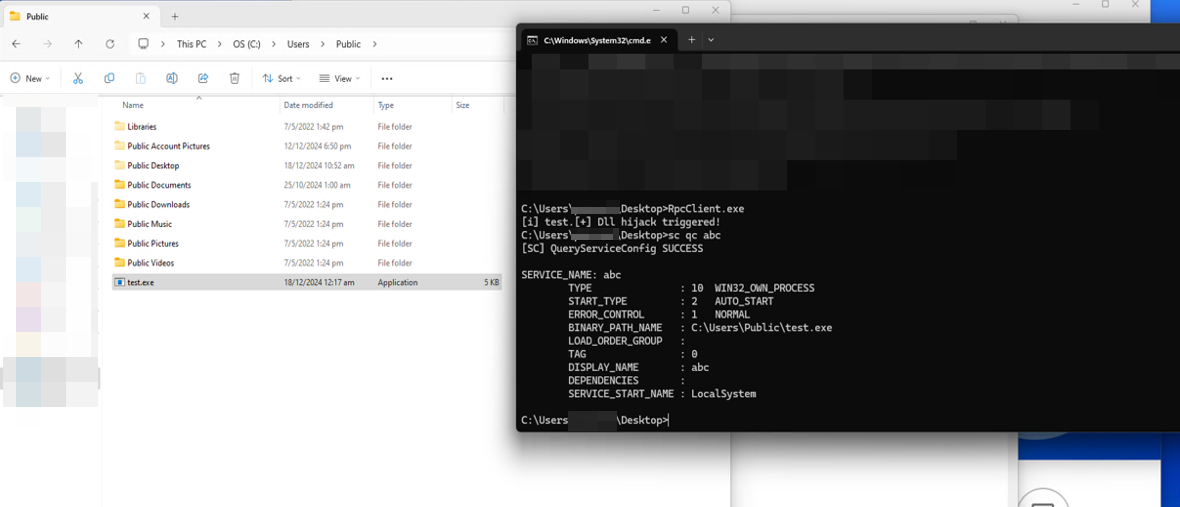1180x507 pixels.
Task: Click the Cut icon in Explorer toolbar
Action: pyautogui.click(x=78, y=78)
